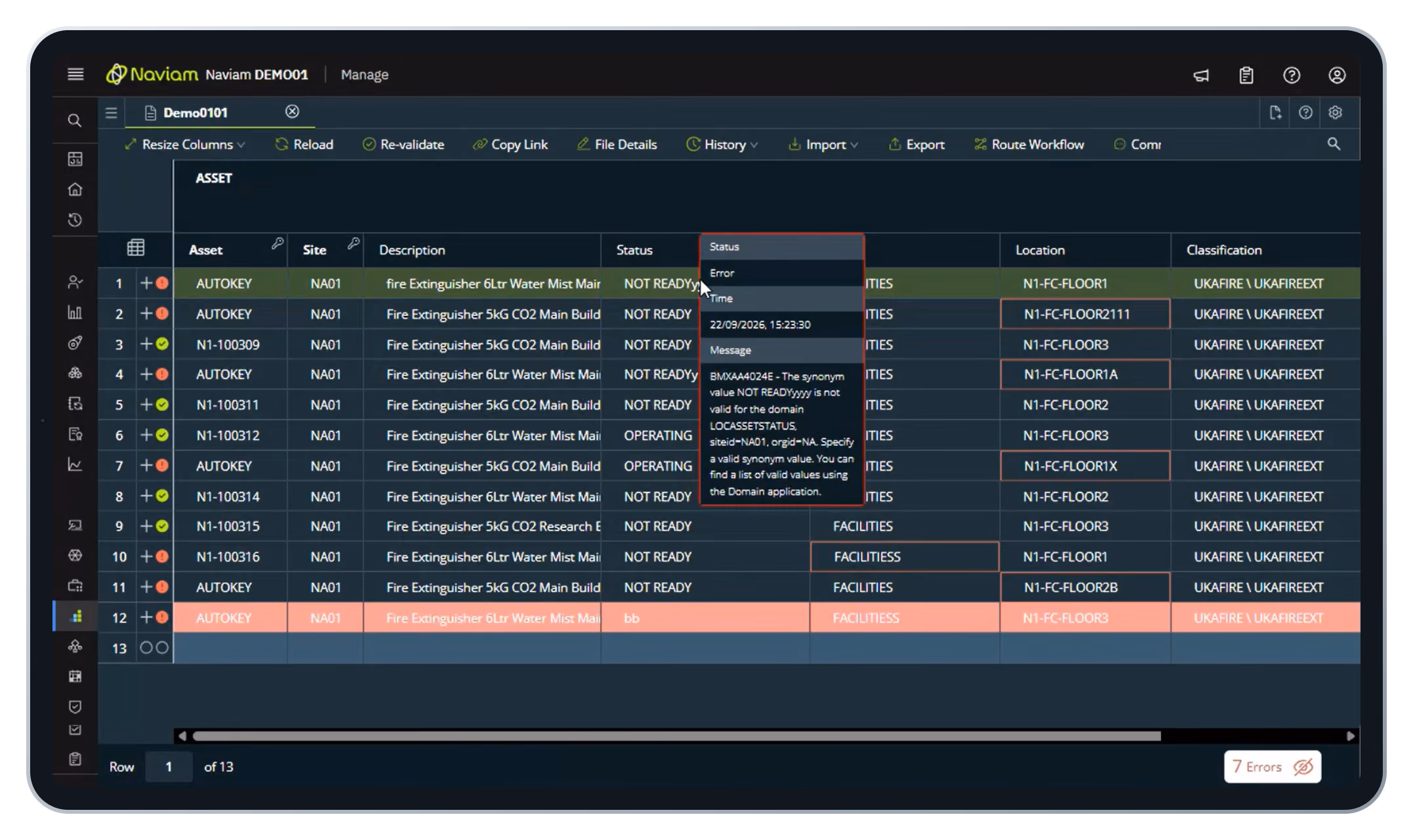Open the tab list menu icon

click(x=112, y=113)
